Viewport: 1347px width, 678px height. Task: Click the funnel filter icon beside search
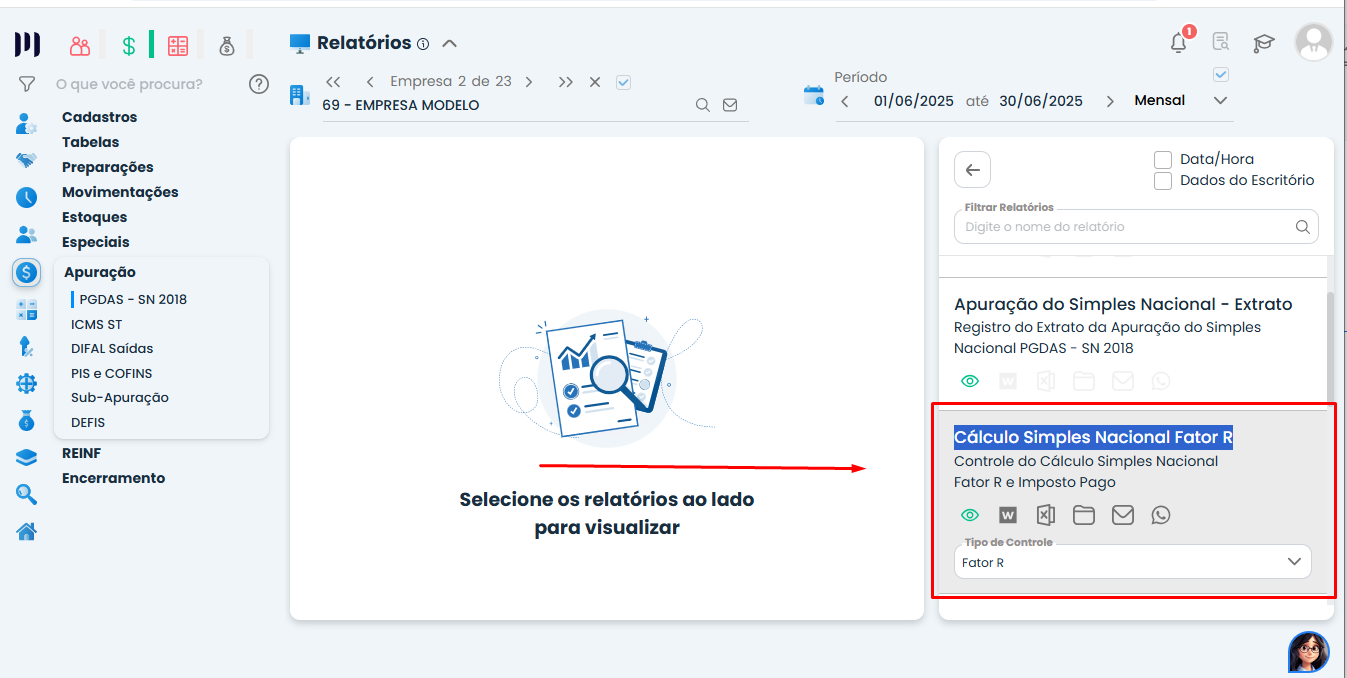pos(27,84)
